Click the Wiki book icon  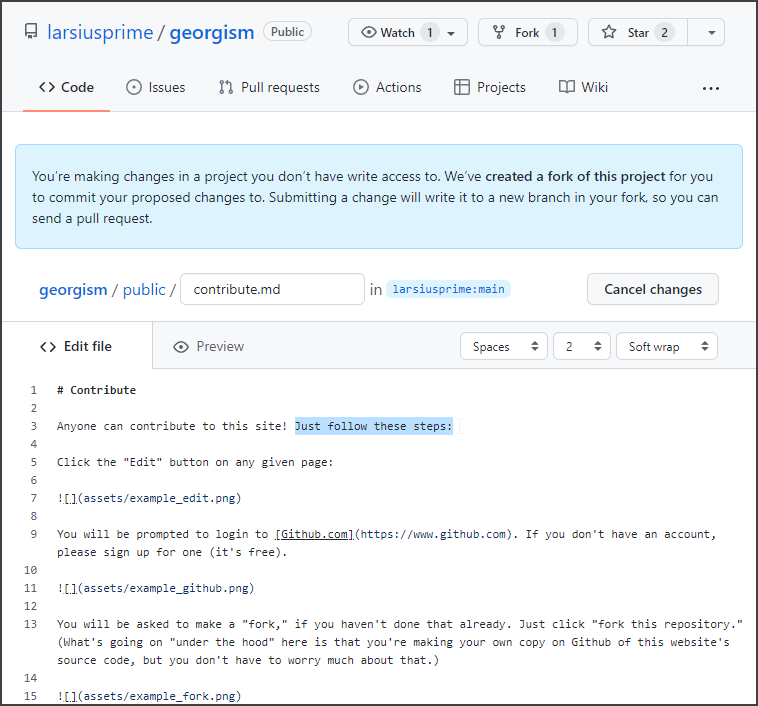567,87
